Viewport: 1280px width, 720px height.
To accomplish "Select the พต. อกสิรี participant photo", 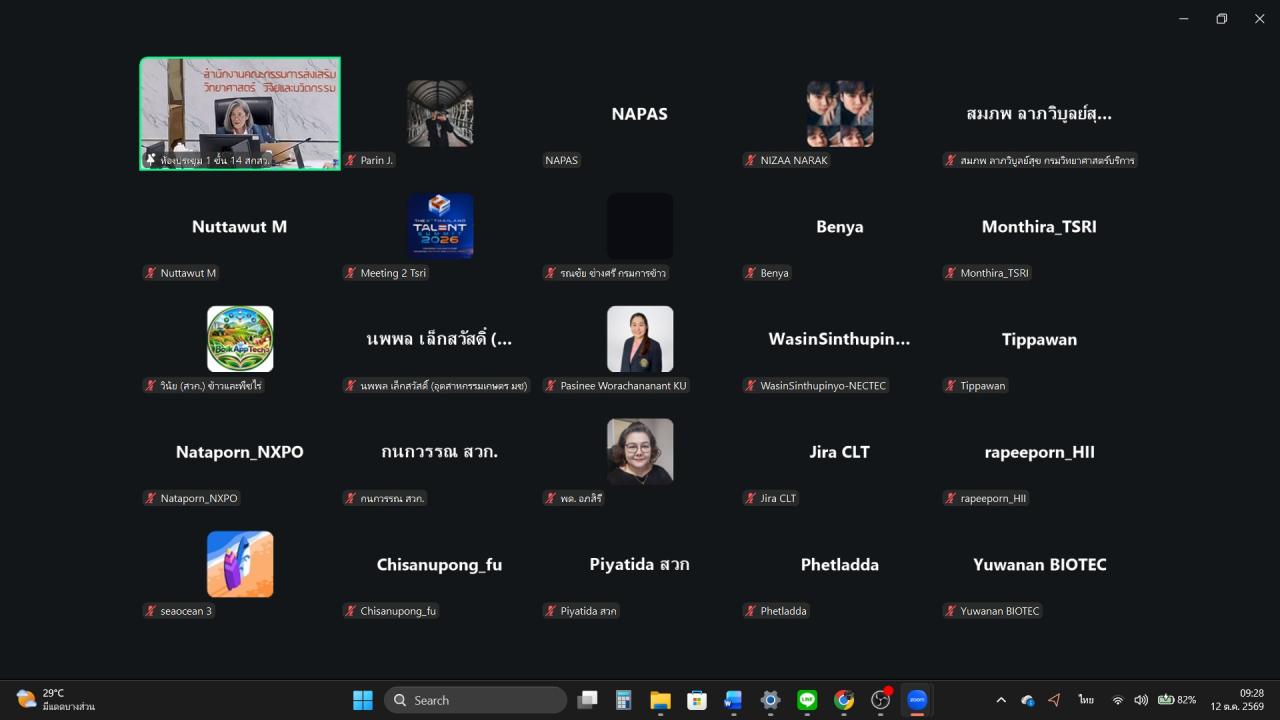I will (640, 451).
